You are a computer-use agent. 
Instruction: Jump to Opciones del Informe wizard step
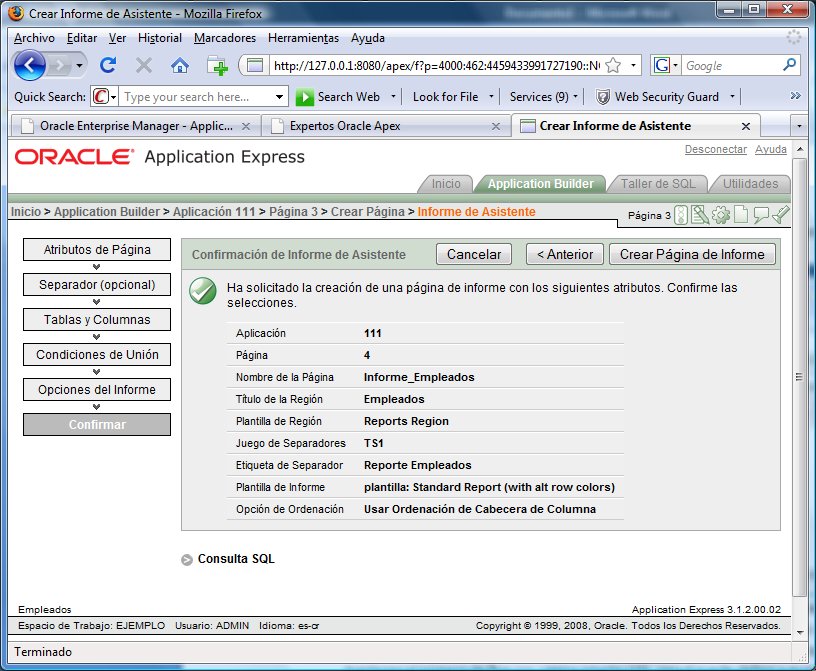[97, 389]
